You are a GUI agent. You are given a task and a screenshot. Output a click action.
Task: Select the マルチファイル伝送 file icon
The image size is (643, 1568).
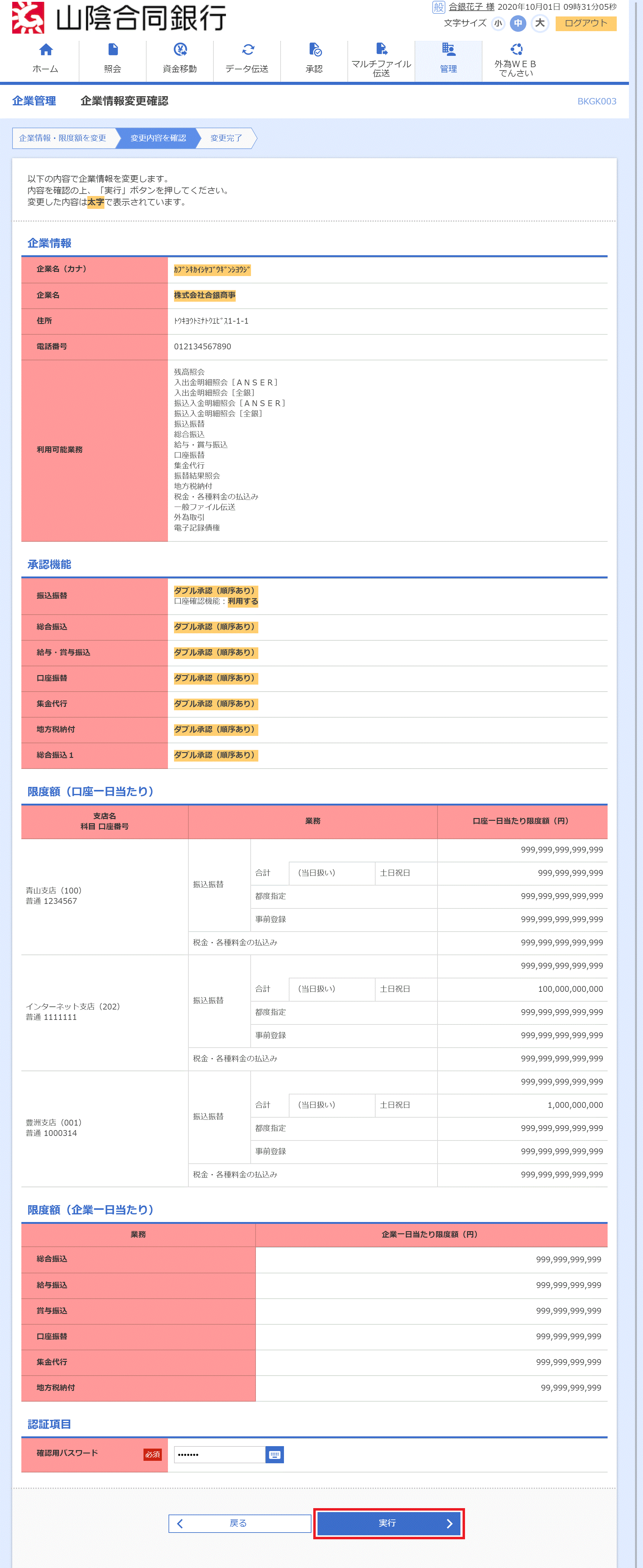coord(381,48)
